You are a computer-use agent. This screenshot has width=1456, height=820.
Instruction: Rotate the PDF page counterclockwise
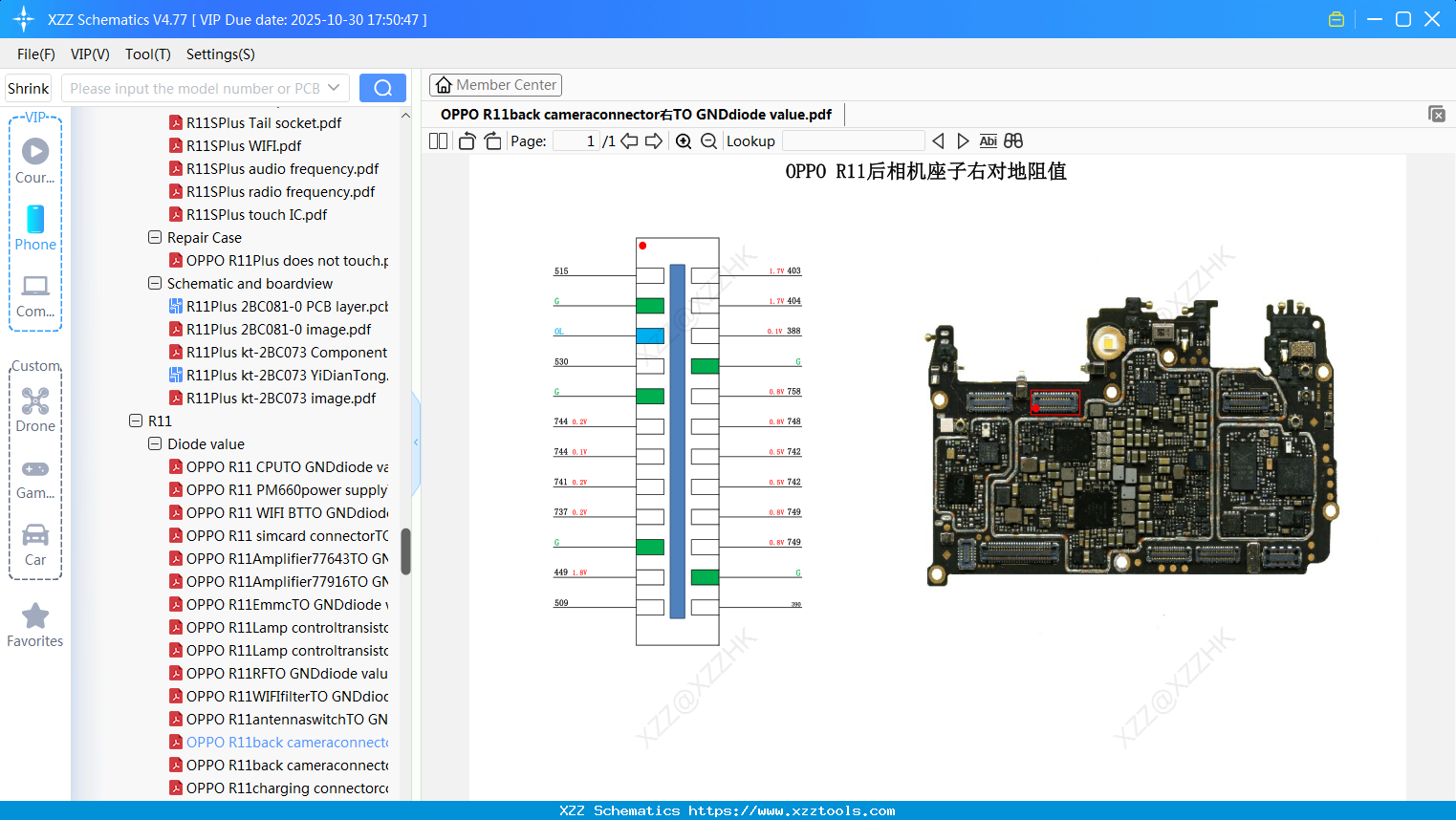pos(467,141)
